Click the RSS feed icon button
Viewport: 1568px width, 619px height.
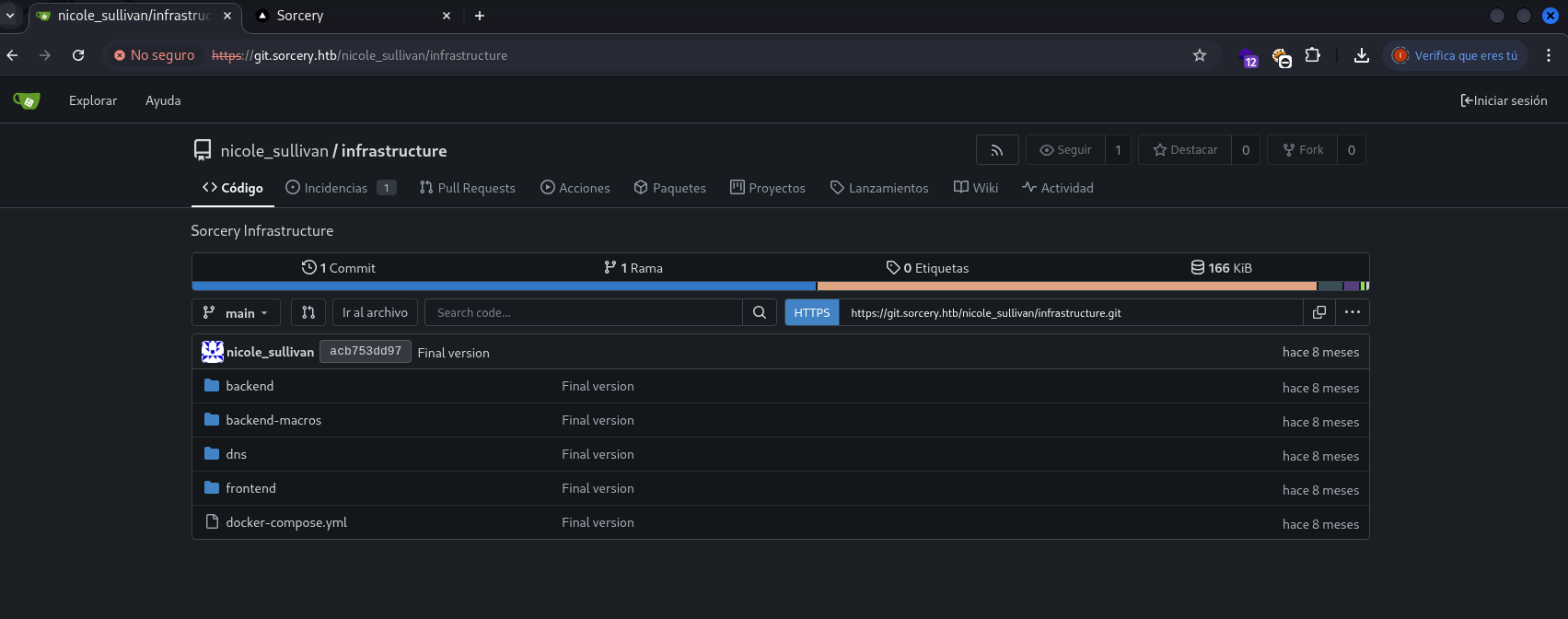996,150
